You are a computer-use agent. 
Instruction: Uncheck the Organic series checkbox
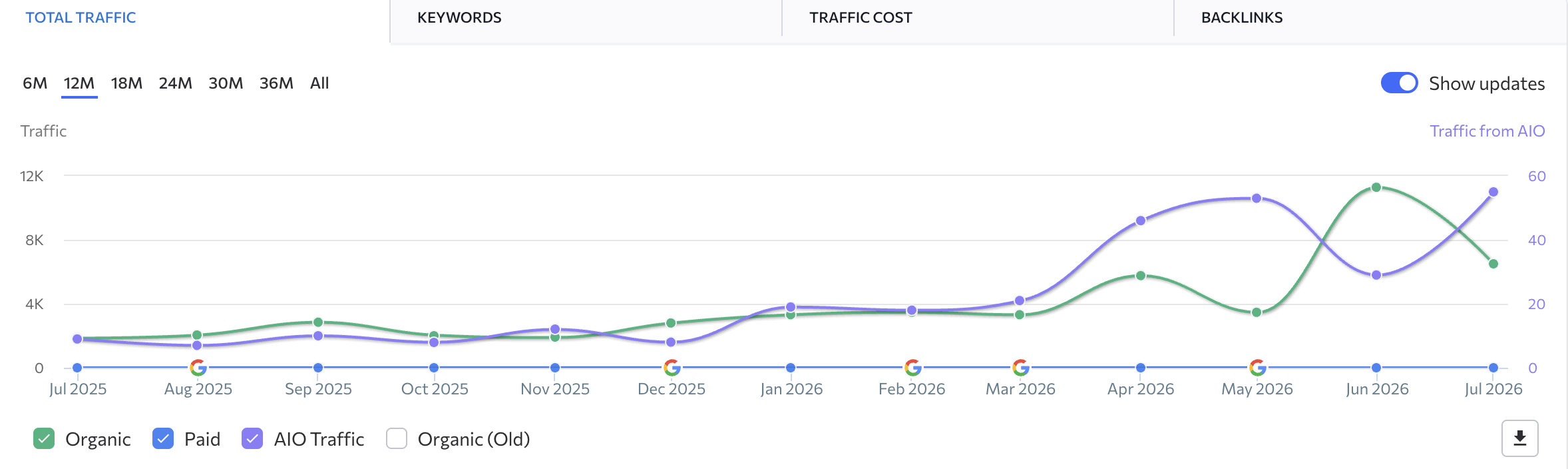[44, 438]
